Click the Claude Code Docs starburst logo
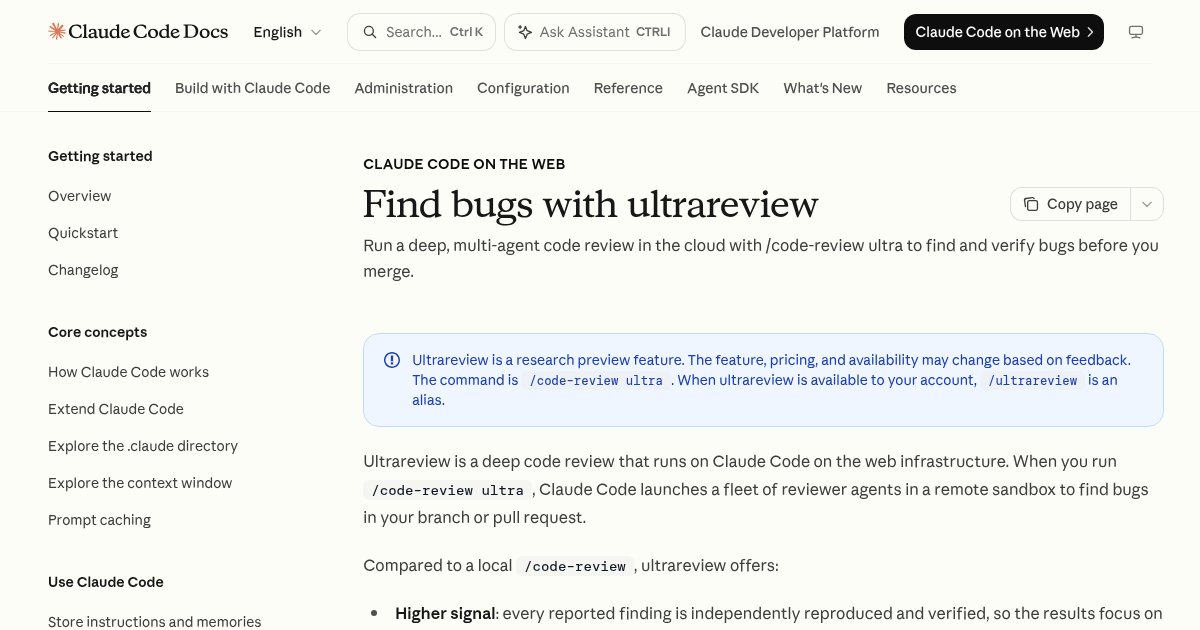This screenshot has width=1200, height=630. [57, 32]
